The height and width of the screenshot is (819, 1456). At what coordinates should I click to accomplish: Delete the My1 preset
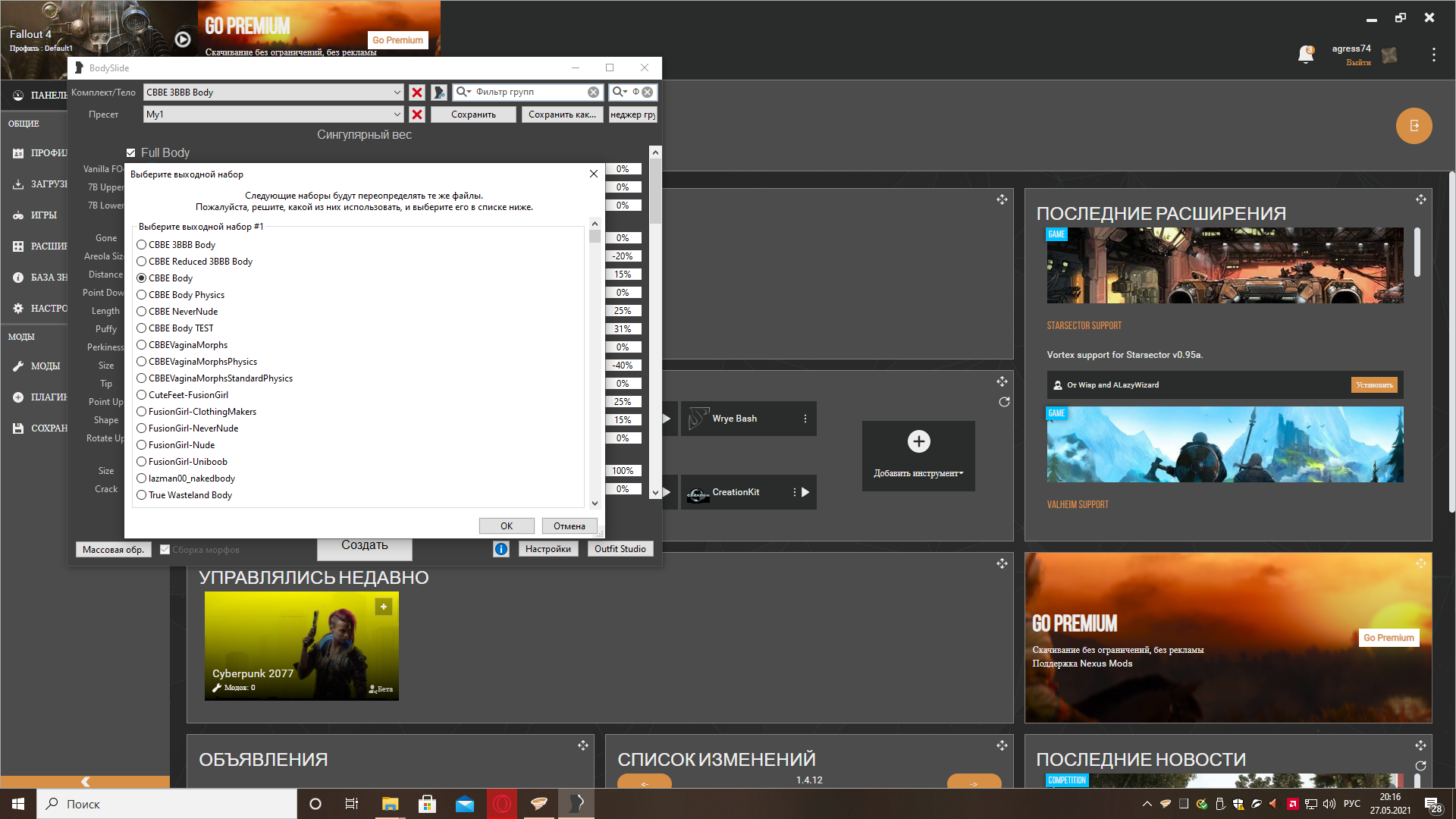416,115
